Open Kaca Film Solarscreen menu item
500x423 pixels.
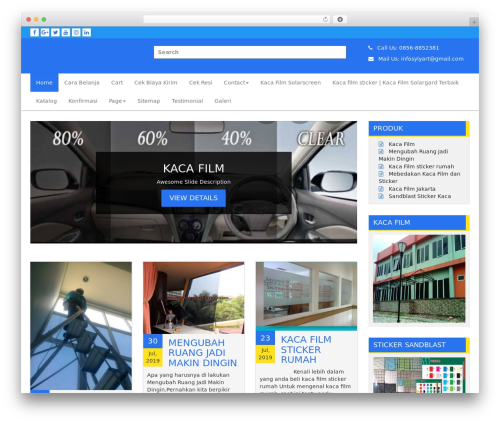[x=291, y=83]
